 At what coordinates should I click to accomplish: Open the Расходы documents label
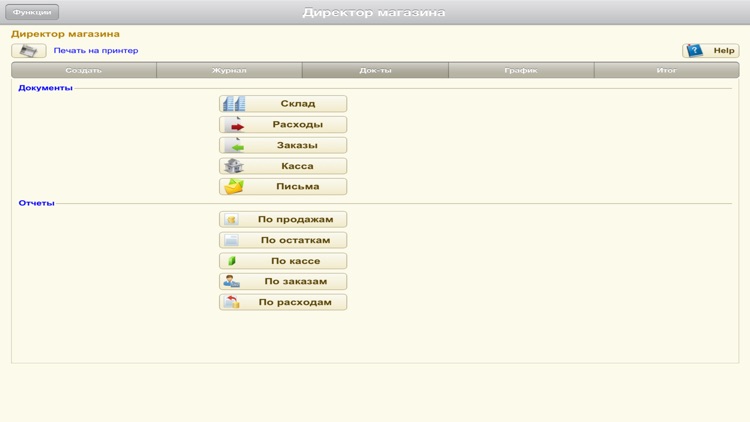[x=298, y=124]
